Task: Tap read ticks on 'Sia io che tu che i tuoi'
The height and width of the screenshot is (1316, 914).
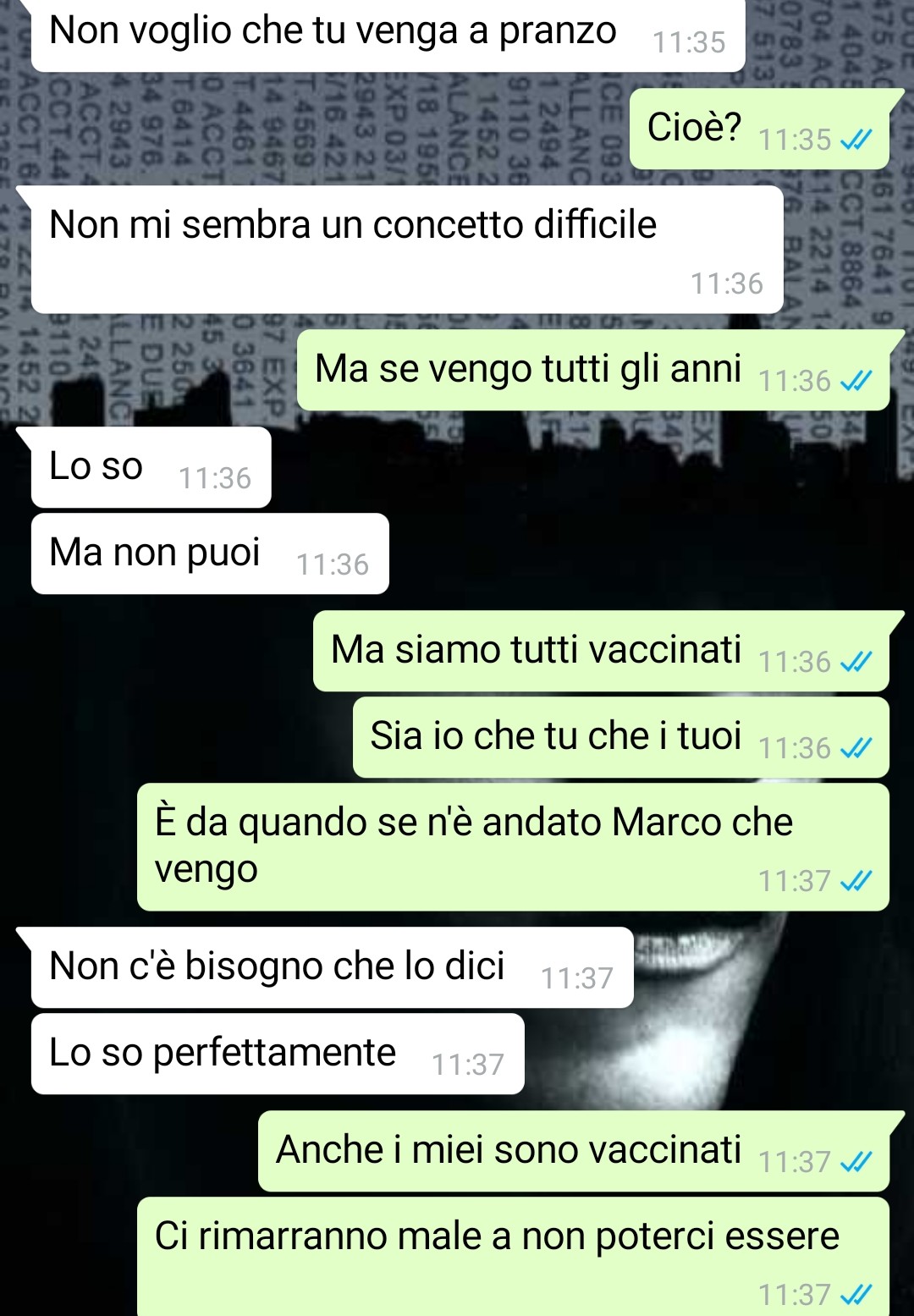Action: click(x=856, y=748)
